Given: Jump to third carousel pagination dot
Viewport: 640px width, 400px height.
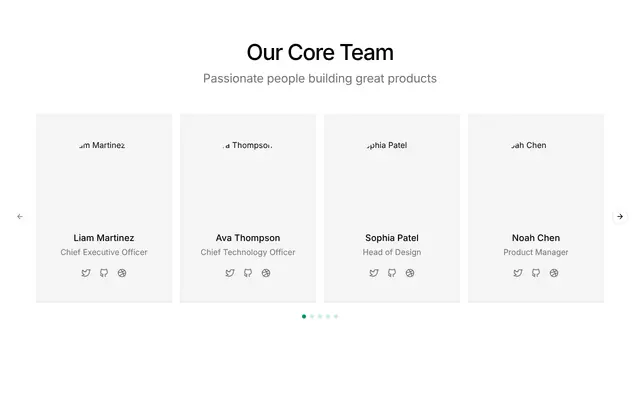Looking at the screenshot, I should point(320,316).
